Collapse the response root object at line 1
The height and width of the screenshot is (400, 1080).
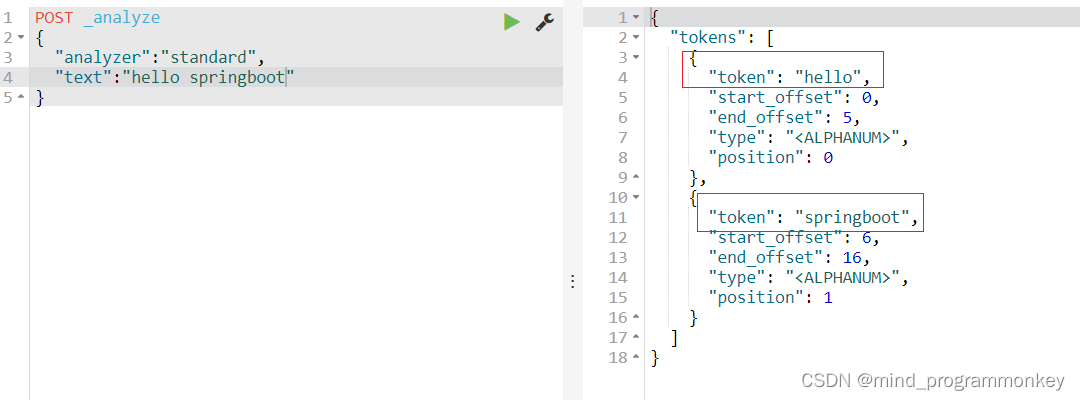tap(636, 17)
